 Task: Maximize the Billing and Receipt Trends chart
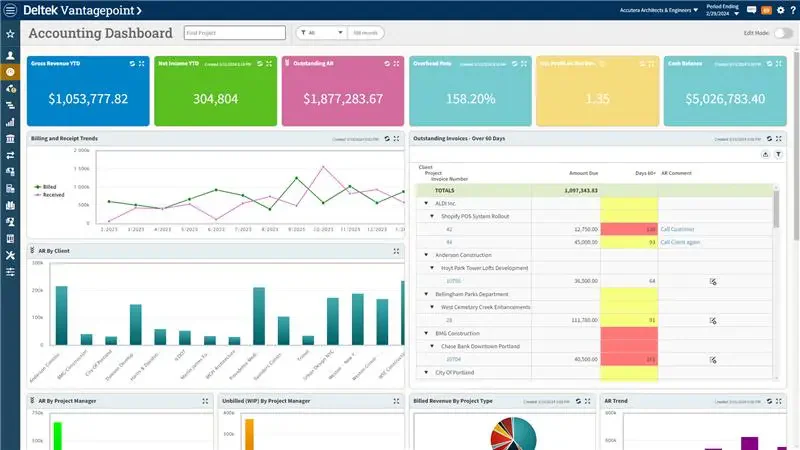point(396,139)
